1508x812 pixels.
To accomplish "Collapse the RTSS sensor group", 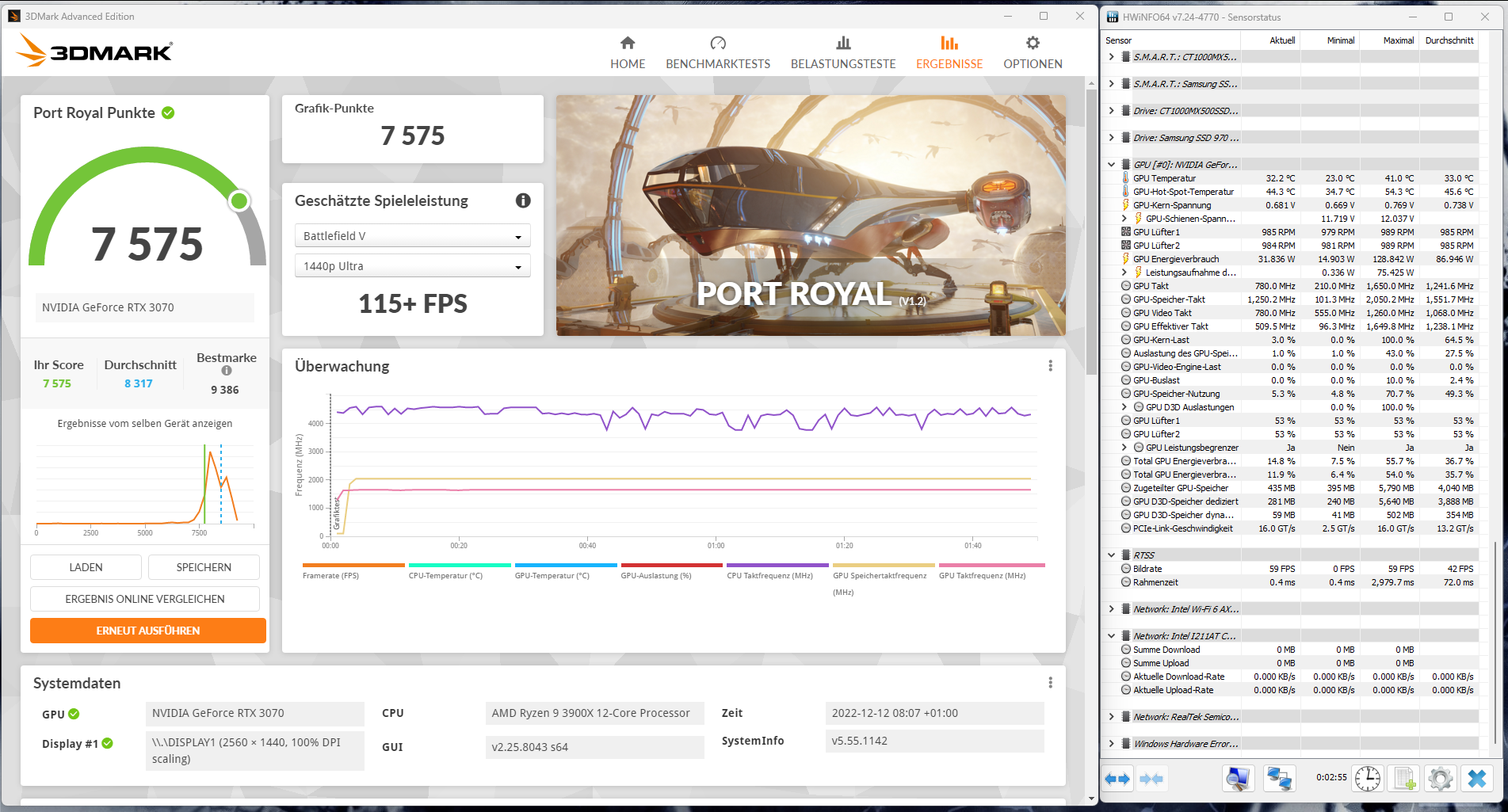I will 1111,555.
